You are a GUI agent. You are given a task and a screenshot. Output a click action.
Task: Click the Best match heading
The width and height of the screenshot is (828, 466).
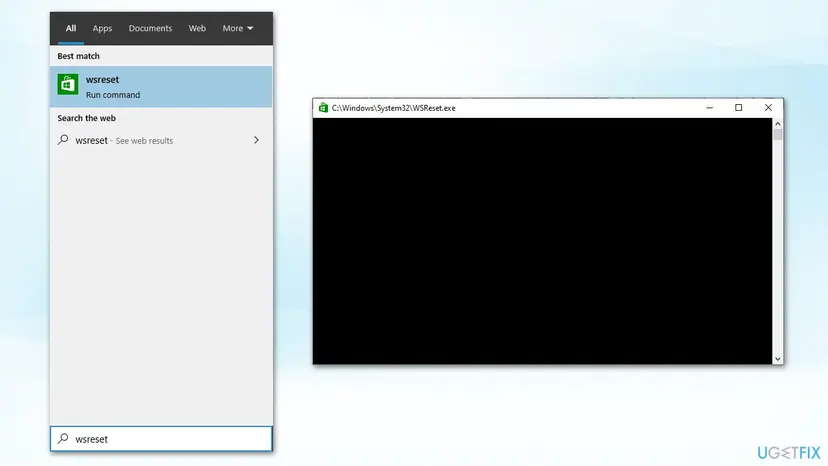[78, 56]
